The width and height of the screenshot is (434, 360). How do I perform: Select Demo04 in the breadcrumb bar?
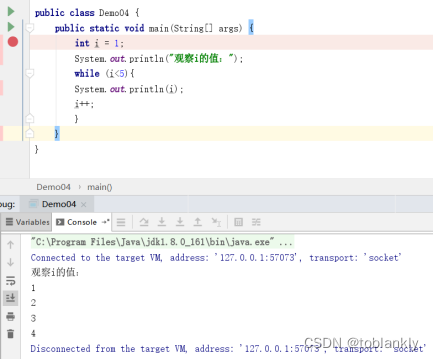coord(53,187)
